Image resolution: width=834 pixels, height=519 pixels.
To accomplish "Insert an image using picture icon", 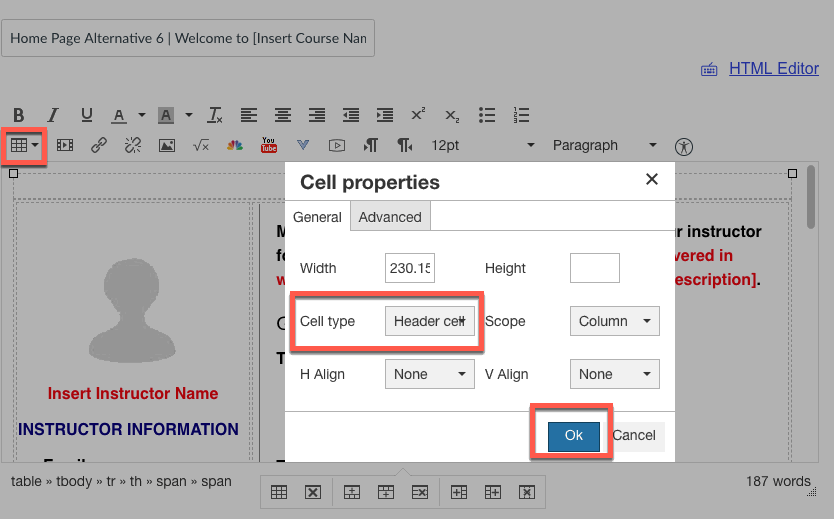I will pyautogui.click(x=167, y=145).
